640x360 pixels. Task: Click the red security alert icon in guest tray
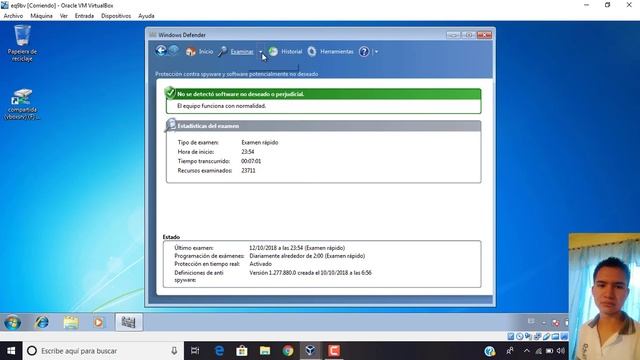point(556,323)
